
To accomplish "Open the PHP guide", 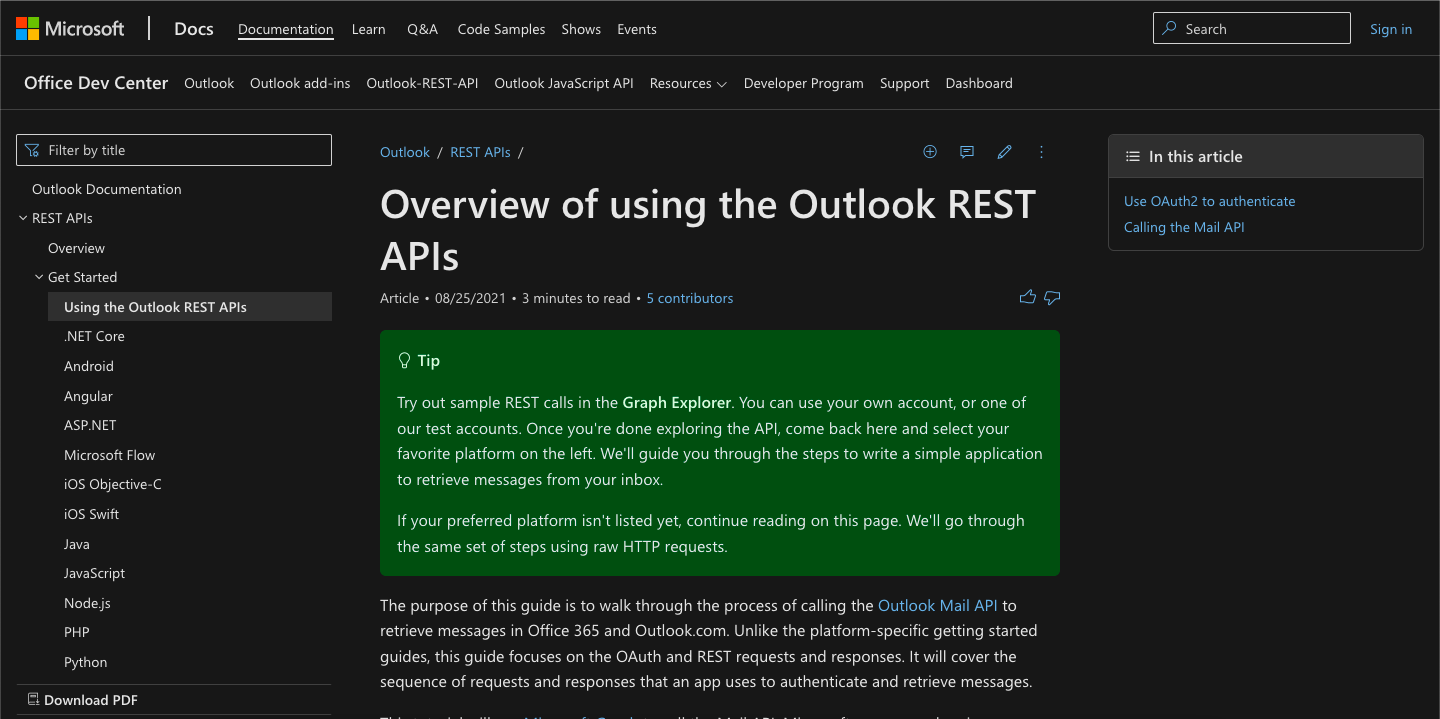I will [77, 632].
